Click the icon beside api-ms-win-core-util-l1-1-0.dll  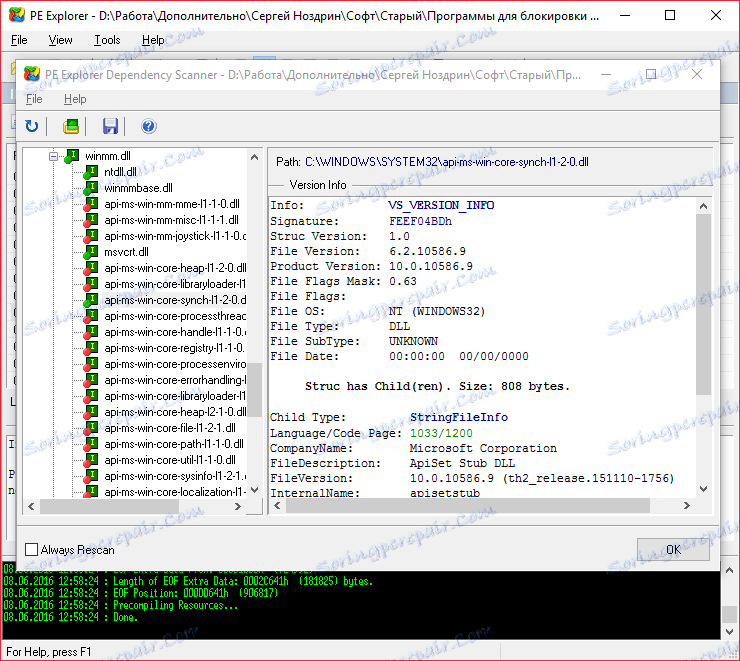91,460
